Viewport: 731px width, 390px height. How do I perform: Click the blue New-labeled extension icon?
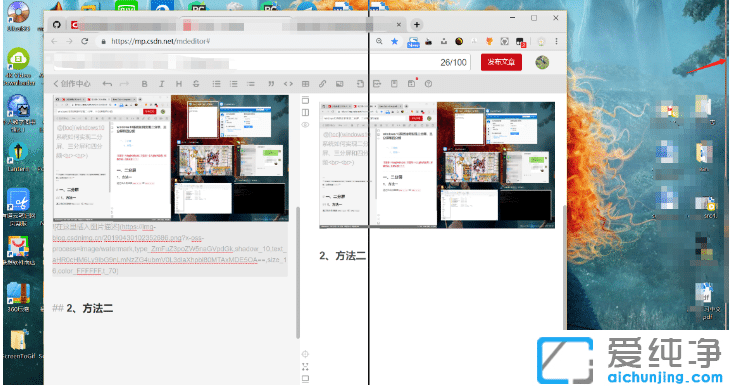[413, 42]
